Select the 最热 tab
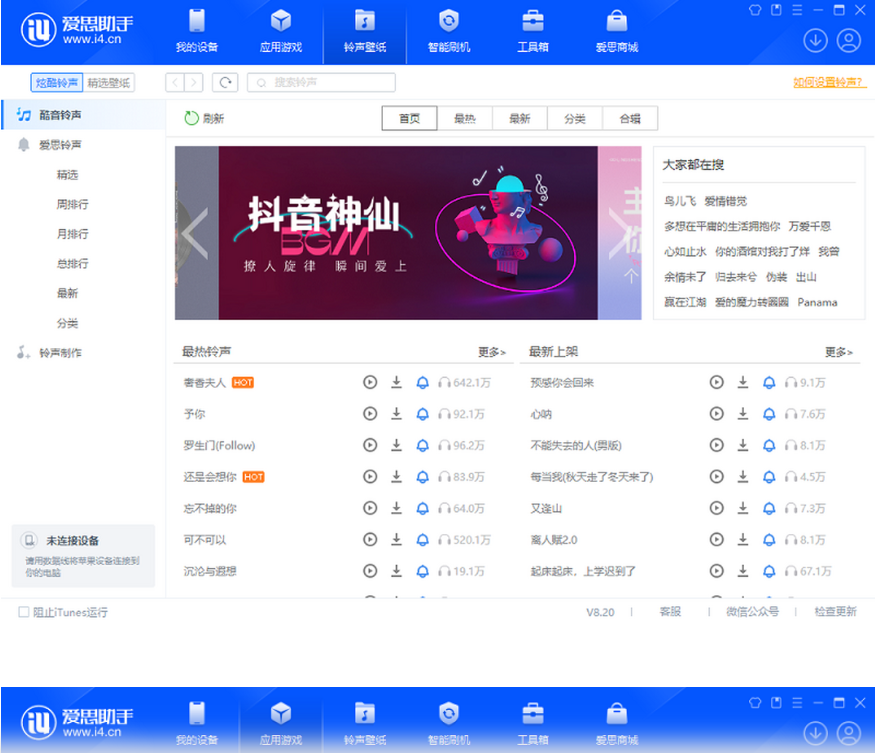Image resolution: width=875 pixels, height=753 pixels. [465, 118]
